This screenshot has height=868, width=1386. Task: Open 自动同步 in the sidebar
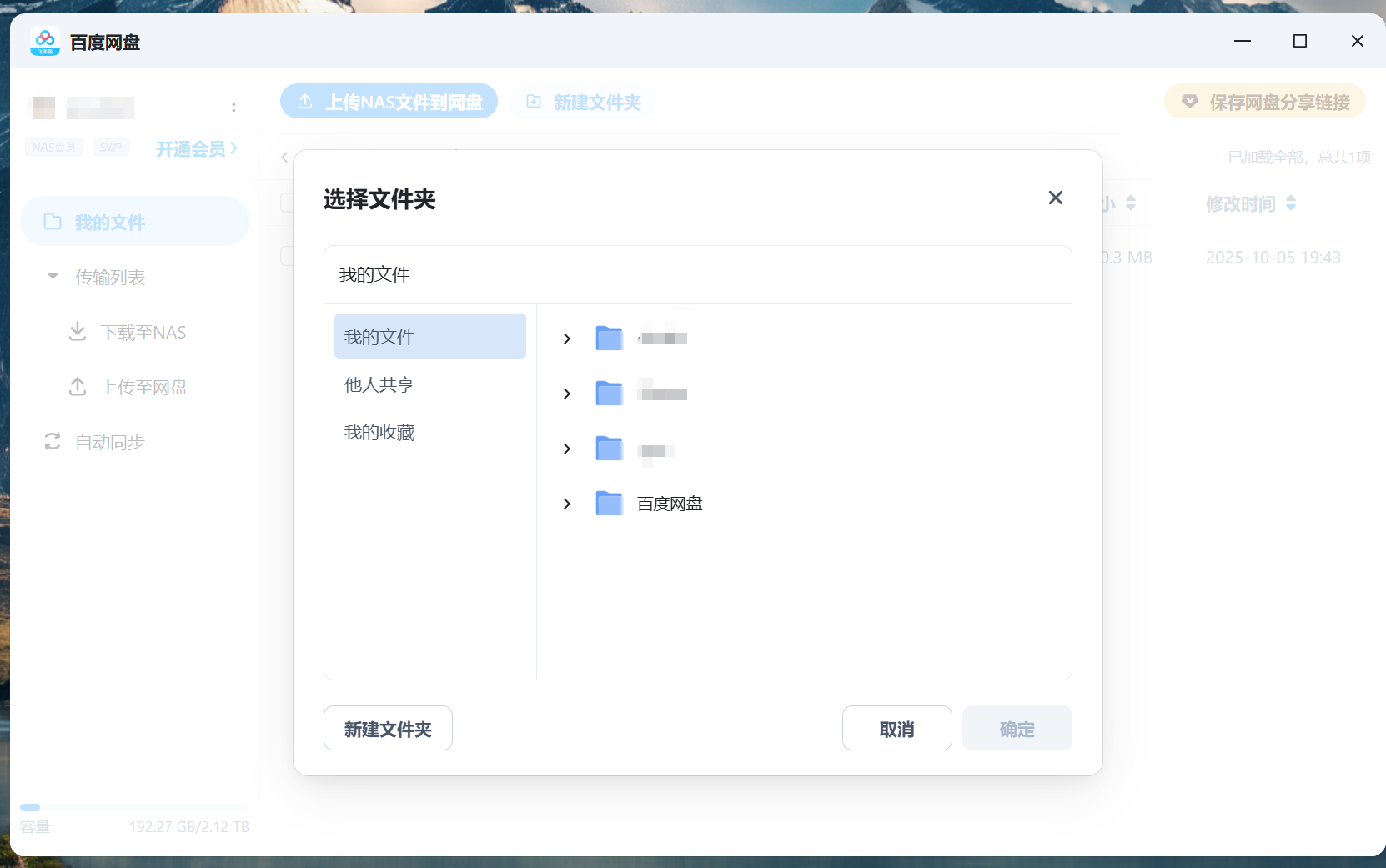click(110, 442)
